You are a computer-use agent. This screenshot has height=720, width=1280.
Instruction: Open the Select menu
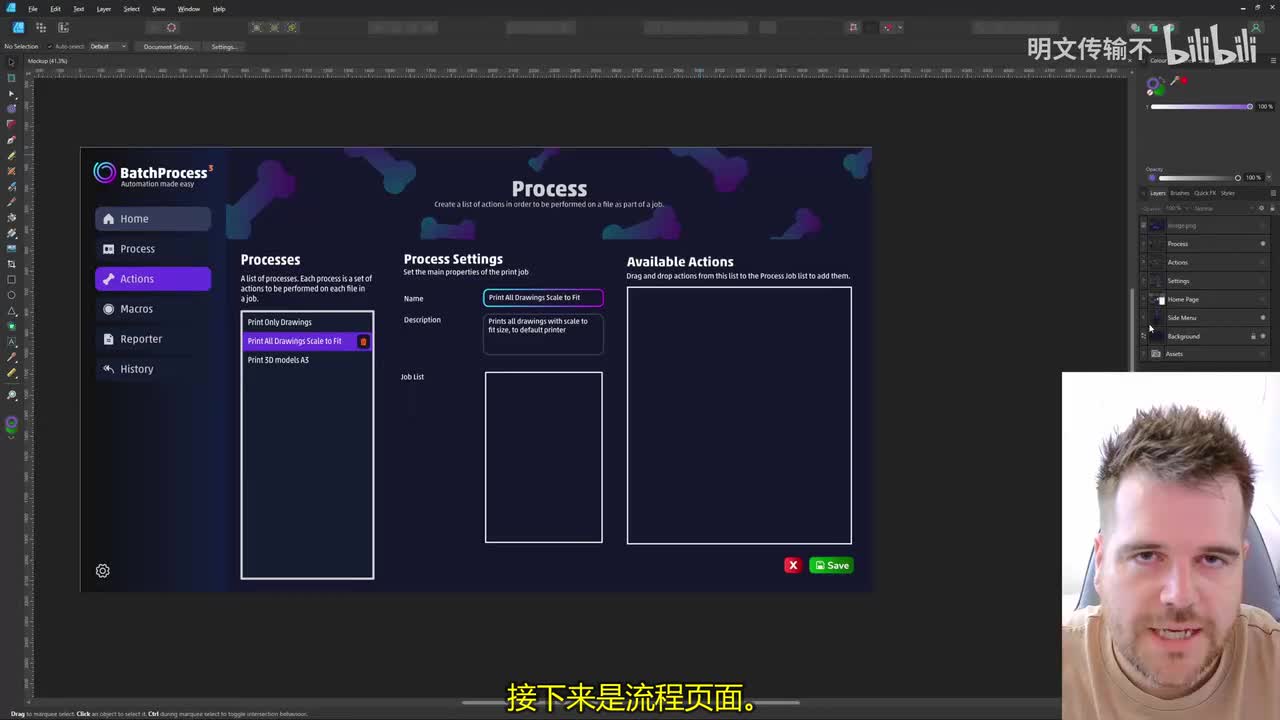pos(131,9)
